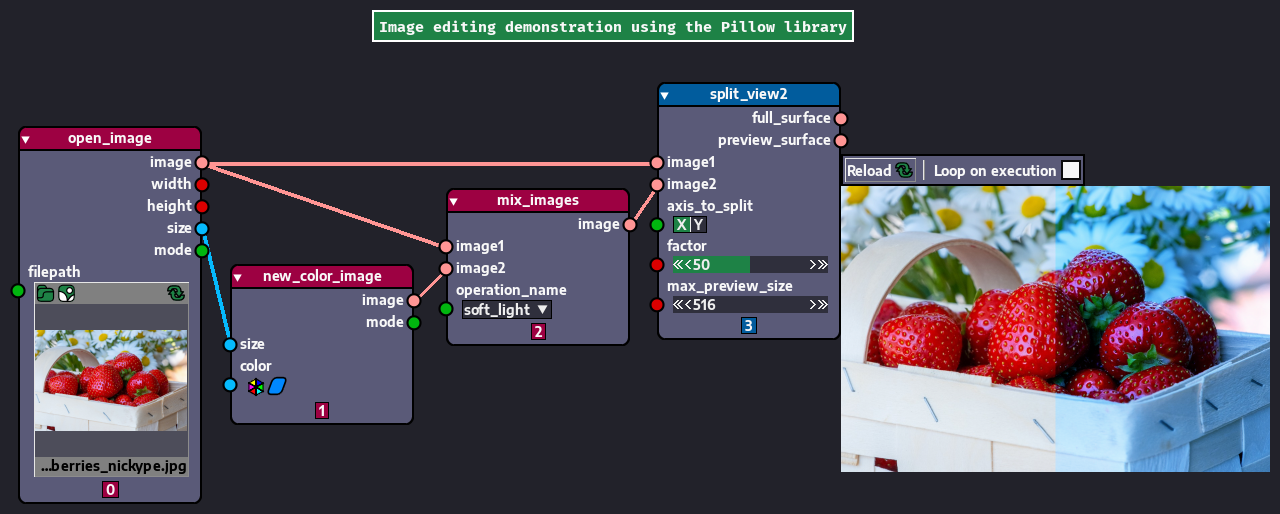Select X for axis_to_split
1280x514 pixels.
[681, 225]
